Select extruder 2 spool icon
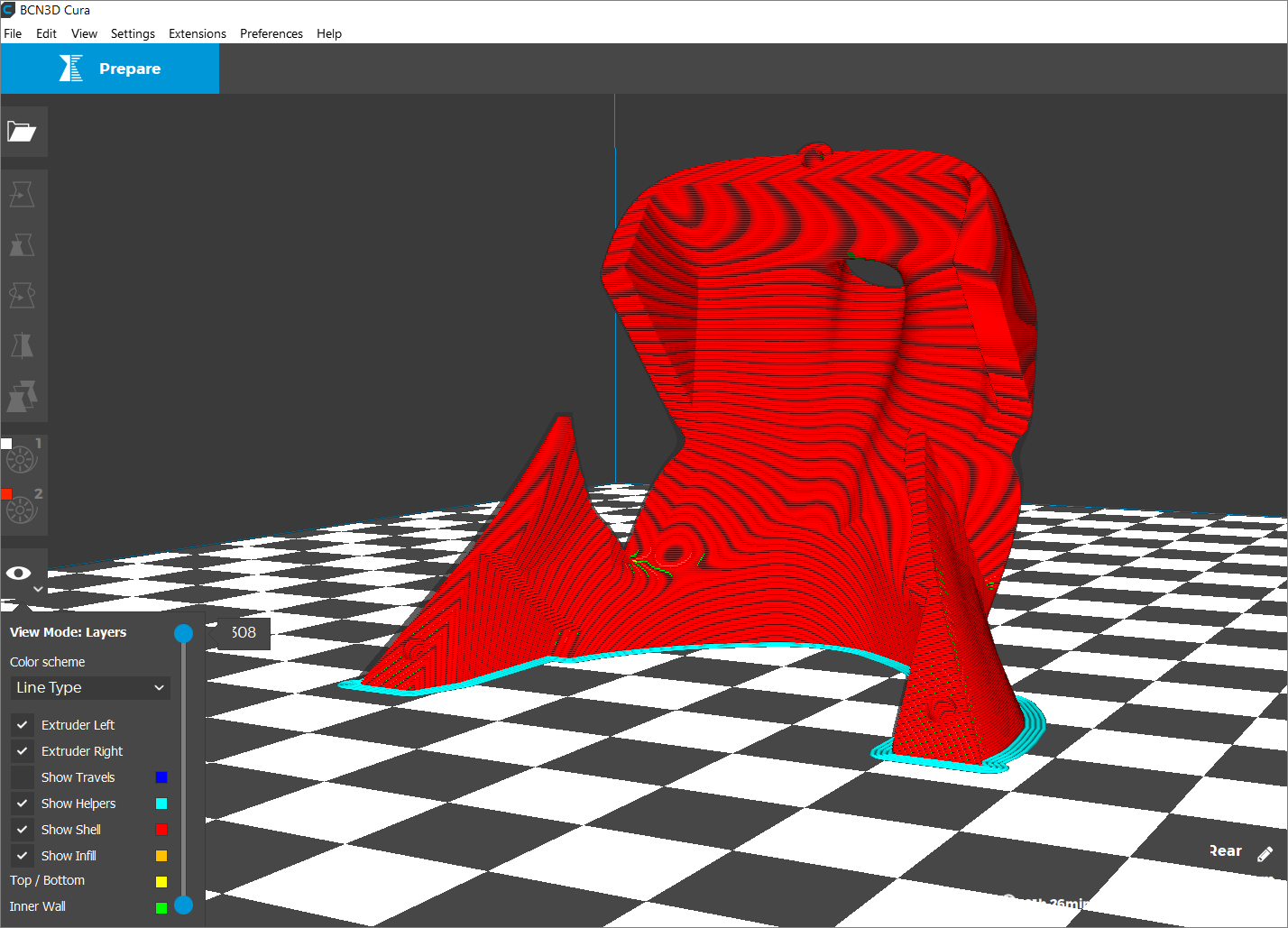 (x=21, y=510)
